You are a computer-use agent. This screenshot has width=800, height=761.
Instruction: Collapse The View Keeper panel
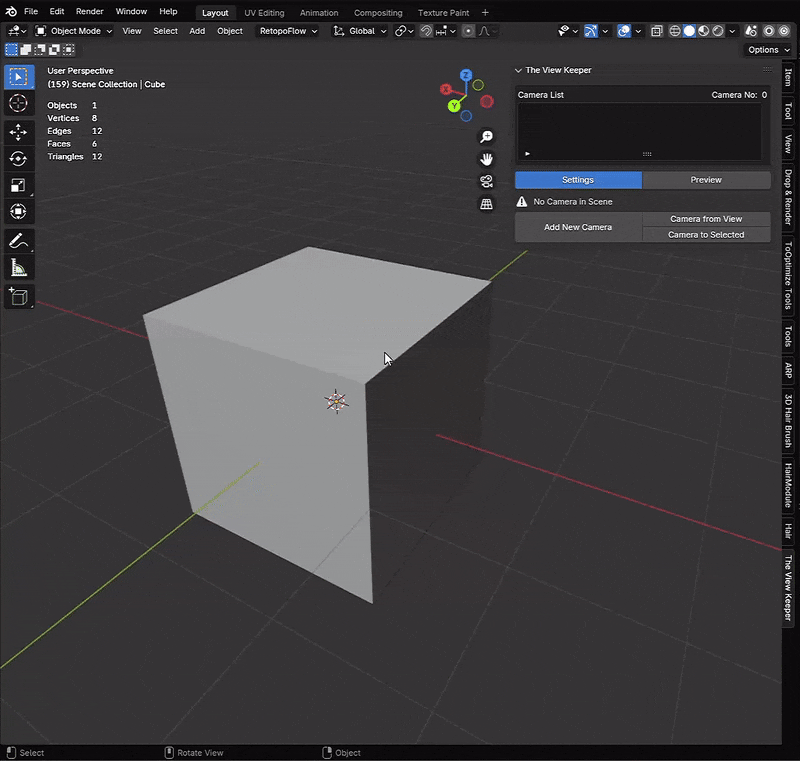point(518,70)
